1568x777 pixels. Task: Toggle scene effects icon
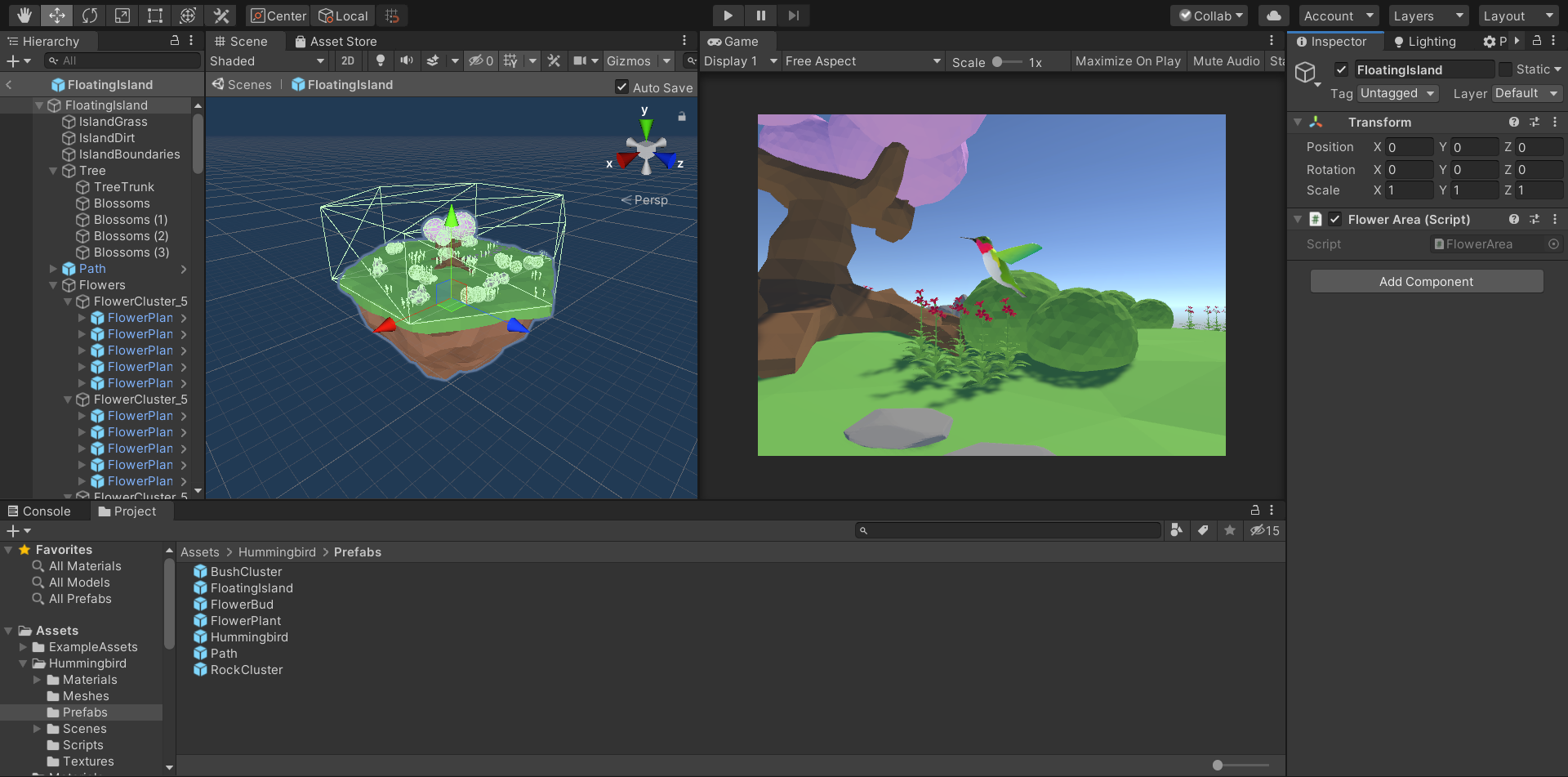tap(433, 60)
